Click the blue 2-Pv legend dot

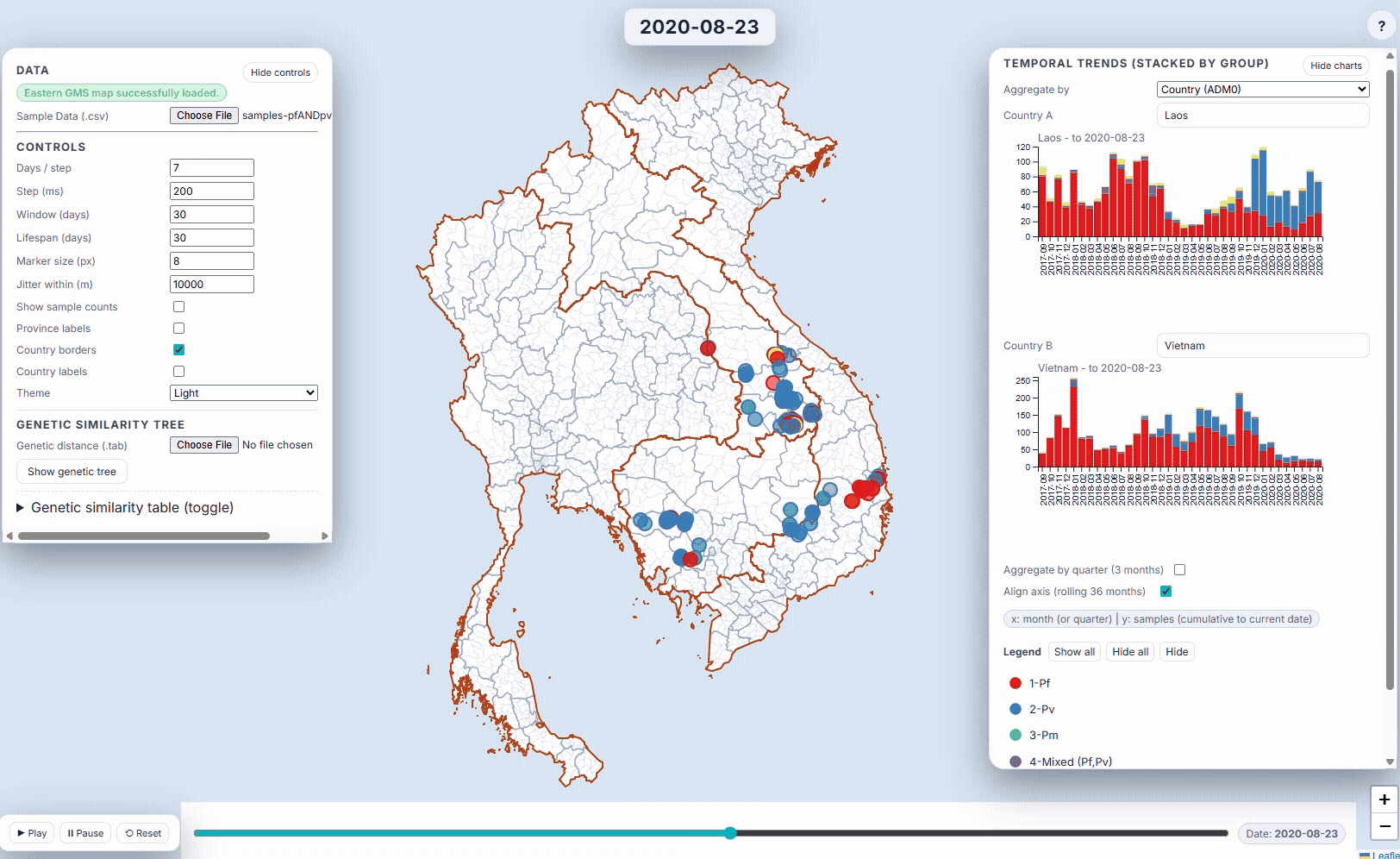1016,709
